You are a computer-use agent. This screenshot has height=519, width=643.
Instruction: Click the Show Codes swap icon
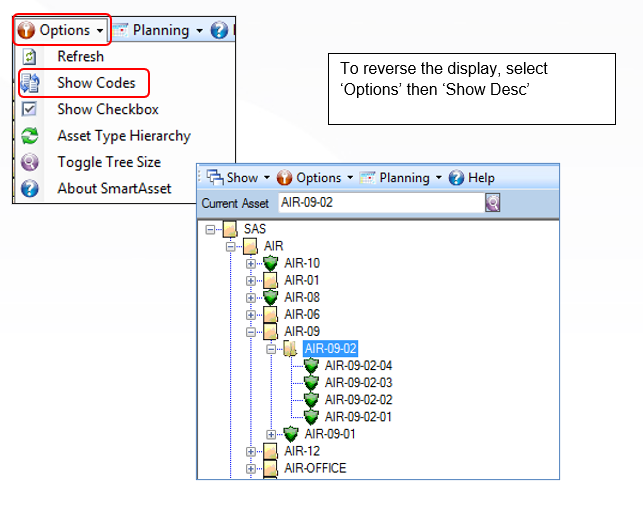click(x=30, y=83)
